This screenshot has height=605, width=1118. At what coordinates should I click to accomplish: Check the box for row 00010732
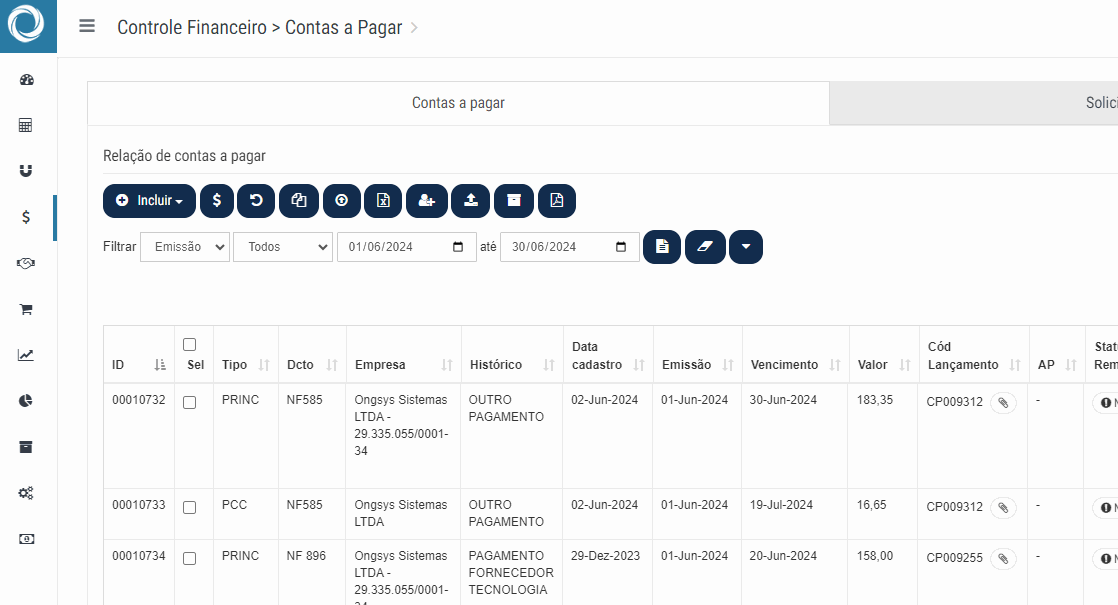[189, 403]
